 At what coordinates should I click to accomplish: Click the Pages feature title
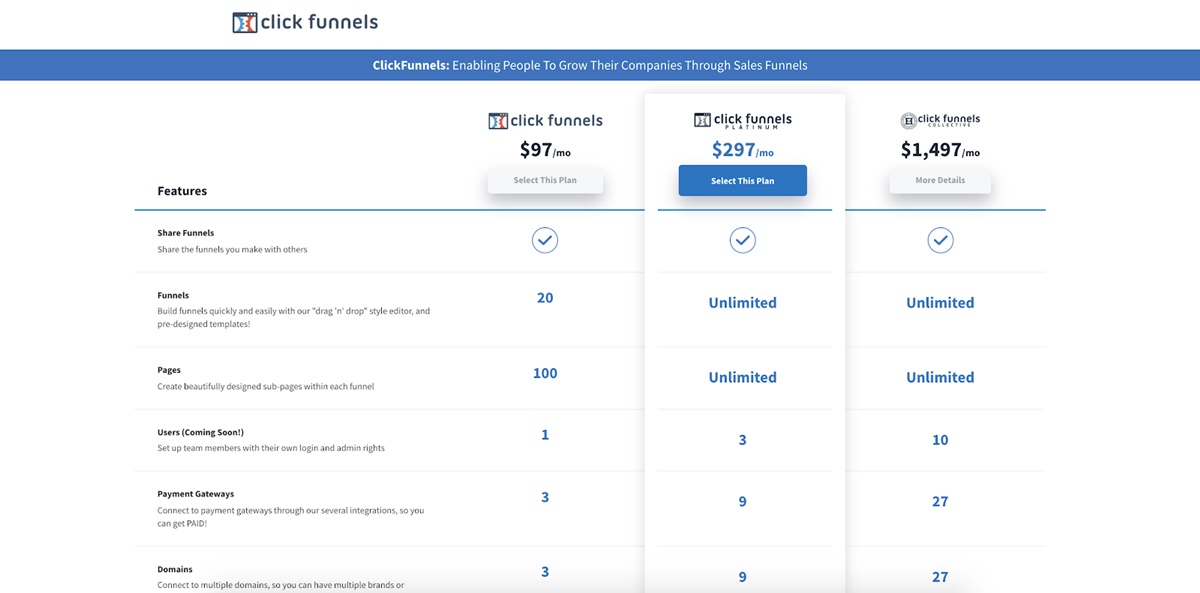(169, 370)
